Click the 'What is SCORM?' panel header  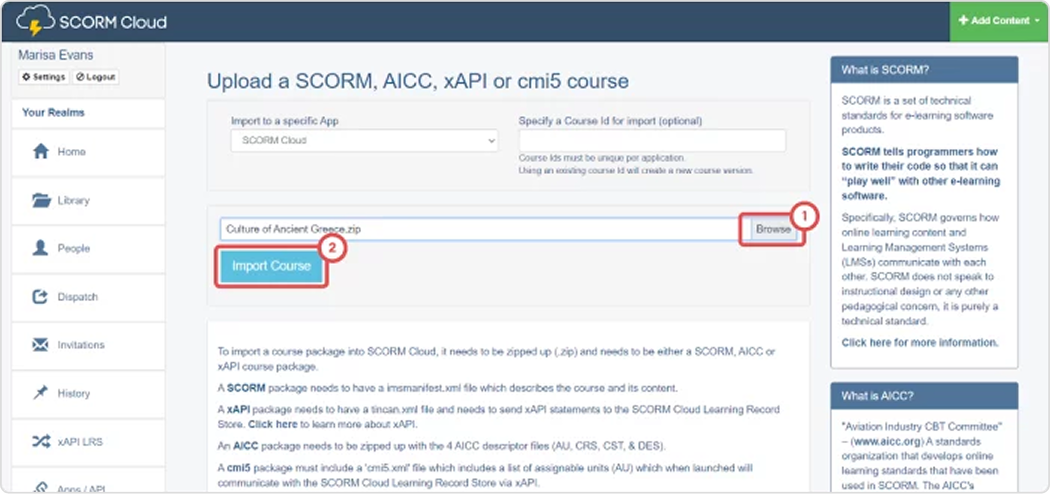tap(924, 70)
